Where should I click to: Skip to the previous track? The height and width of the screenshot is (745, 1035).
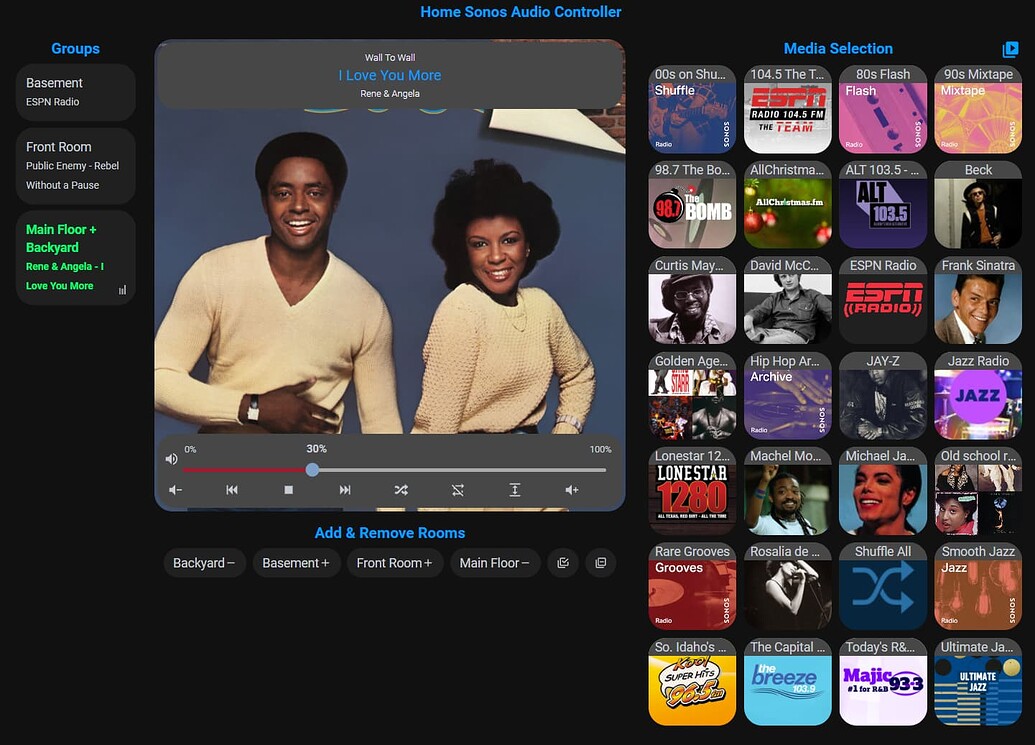(x=232, y=490)
